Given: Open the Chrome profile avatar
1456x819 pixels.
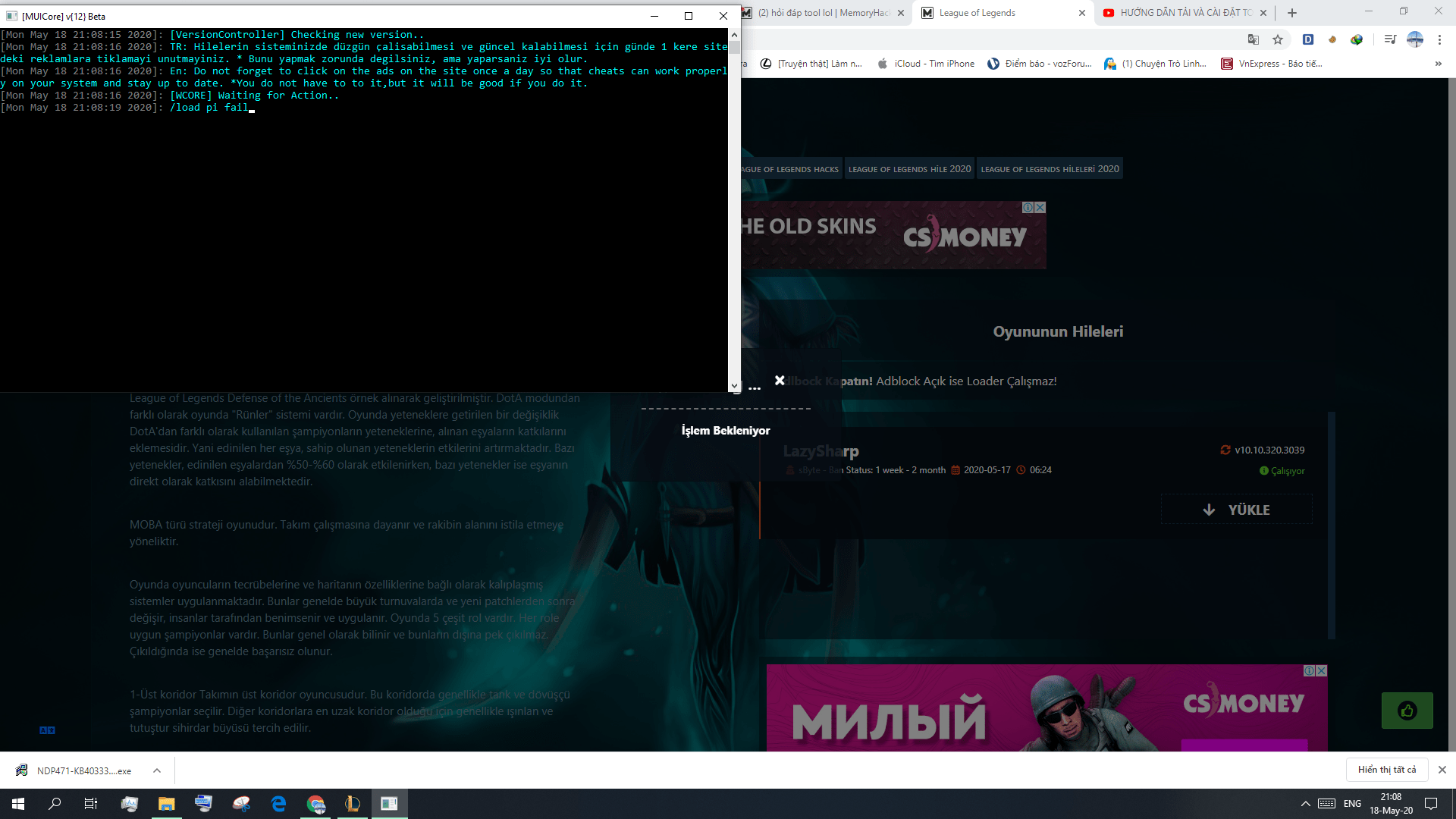Looking at the screenshot, I should (x=1415, y=39).
